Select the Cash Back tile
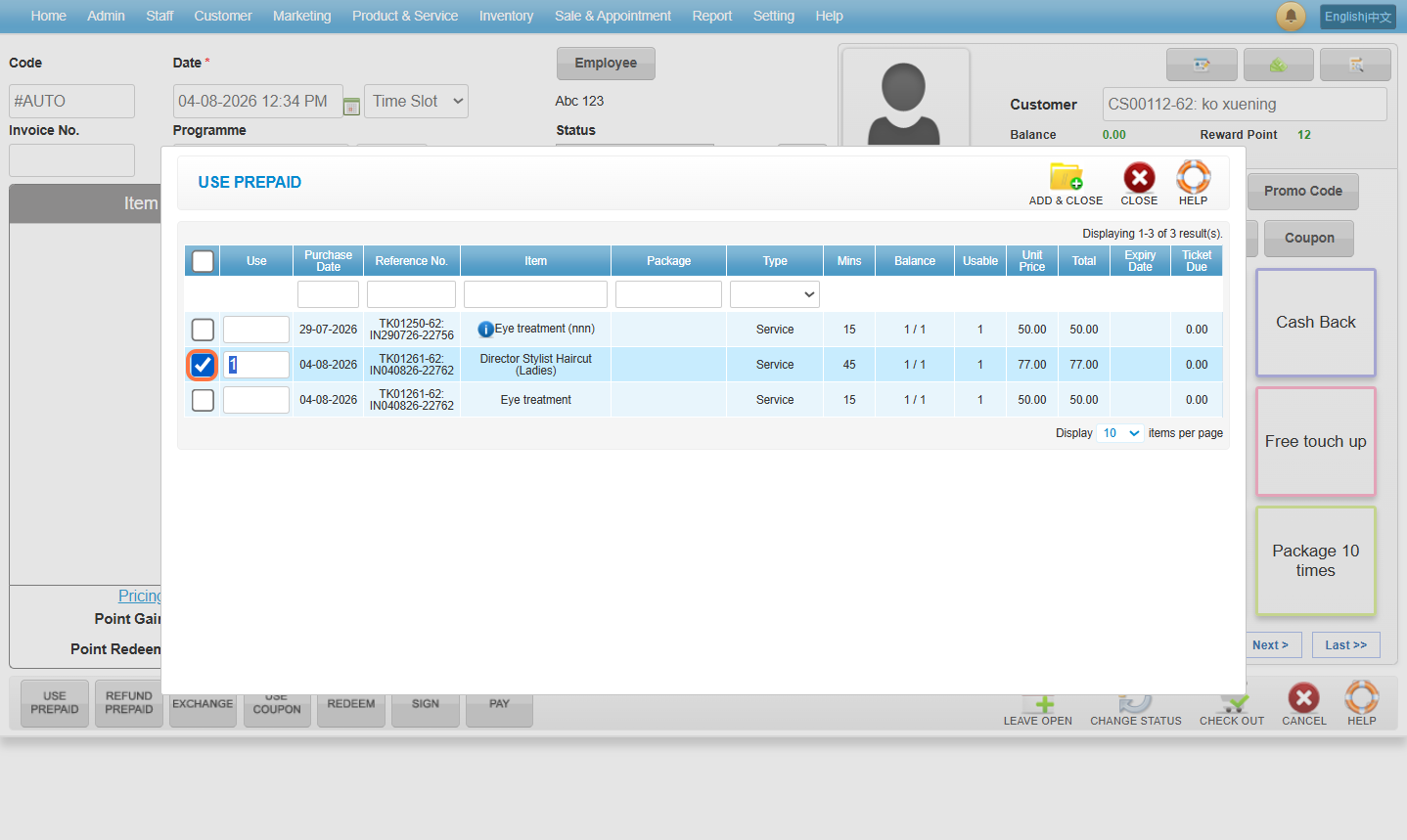 click(x=1316, y=323)
